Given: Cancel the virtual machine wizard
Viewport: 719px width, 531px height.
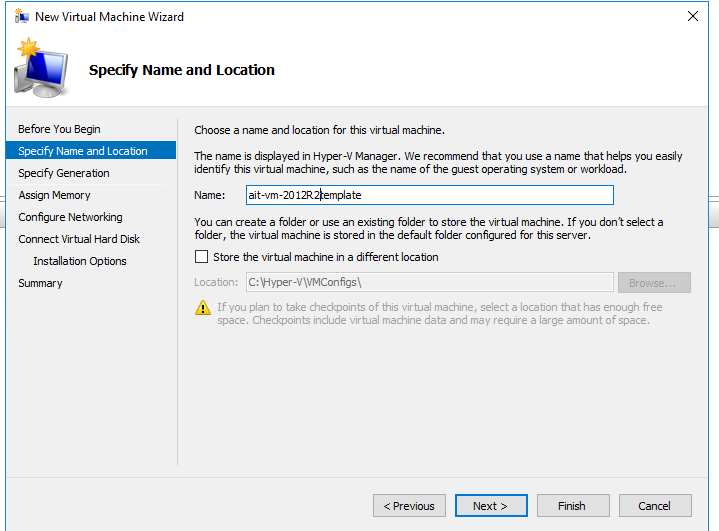Looking at the screenshot, I should [x=655, y=506].
